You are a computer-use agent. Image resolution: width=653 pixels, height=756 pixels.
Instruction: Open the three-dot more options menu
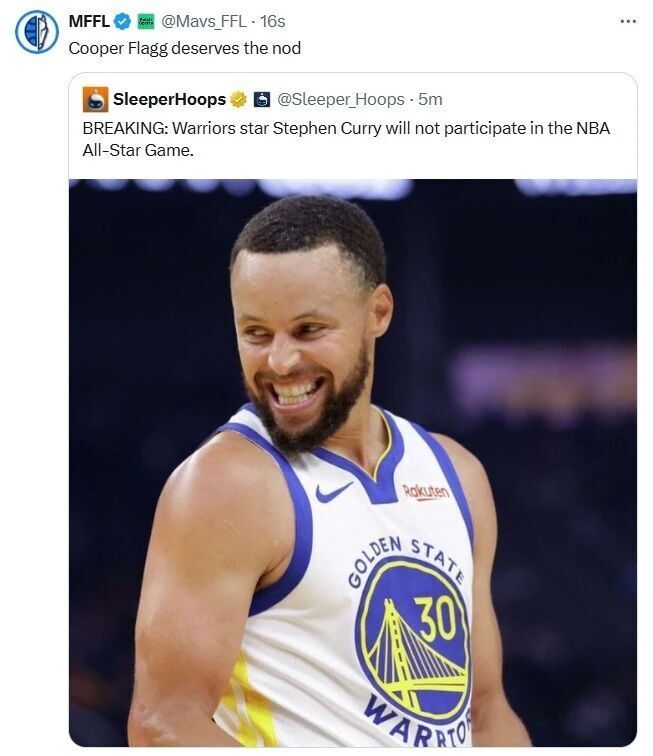tap(627, 21)
